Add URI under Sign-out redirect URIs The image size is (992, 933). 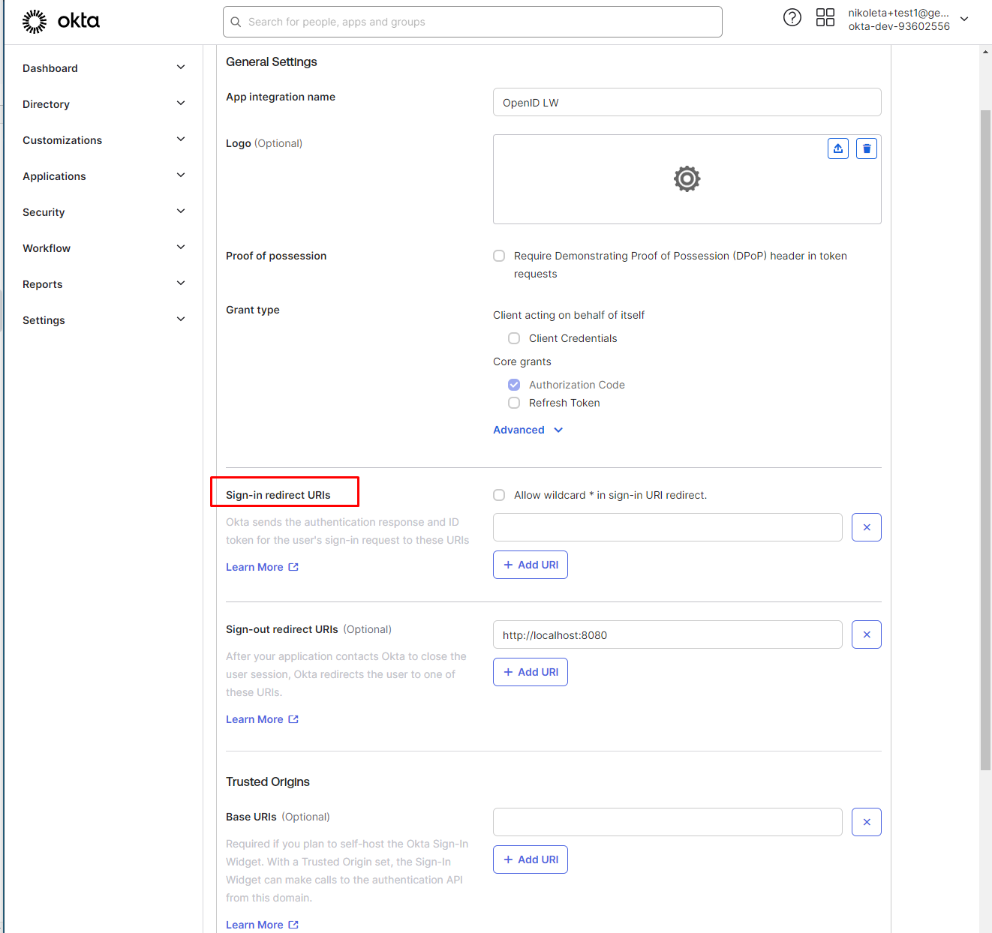530,672
